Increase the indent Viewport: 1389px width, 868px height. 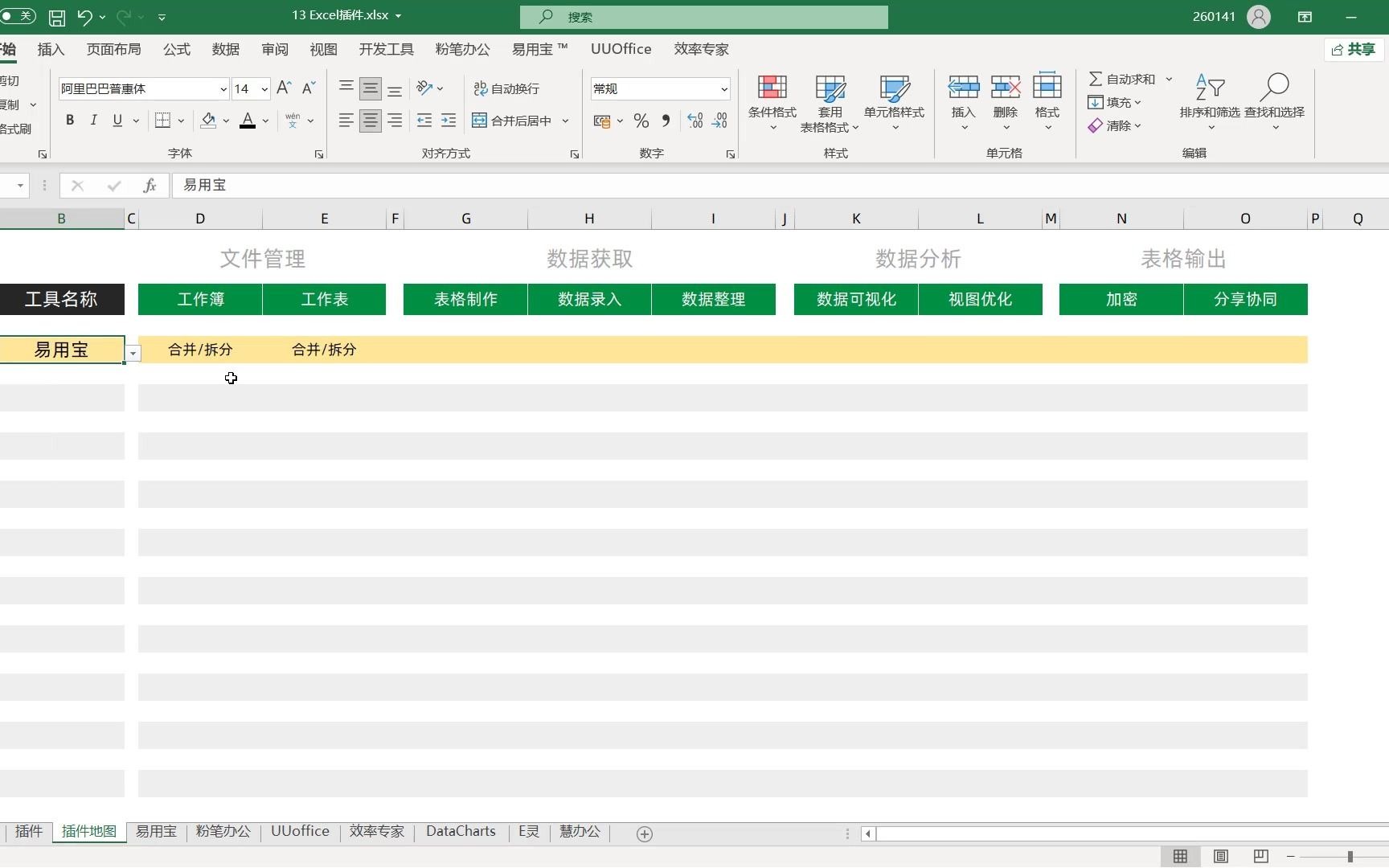point(449,121)
